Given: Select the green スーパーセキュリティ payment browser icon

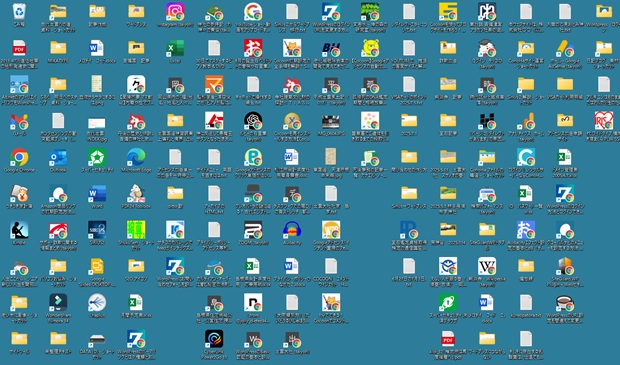Looking at the screenshot, I should 448,303.
